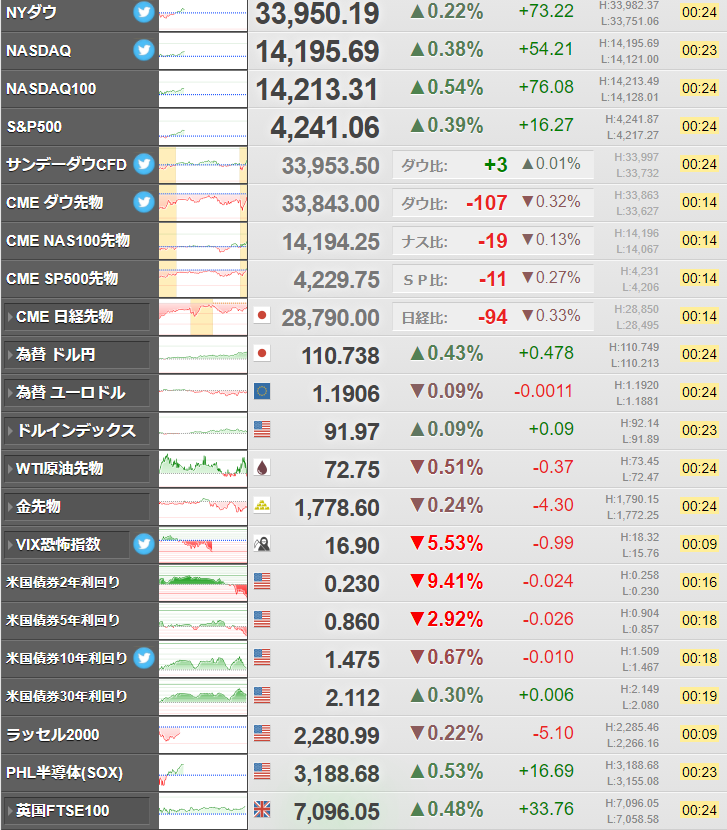
Task: Click Japan flag icon in CME 日経先物 row
Action: tap(262, 316)
